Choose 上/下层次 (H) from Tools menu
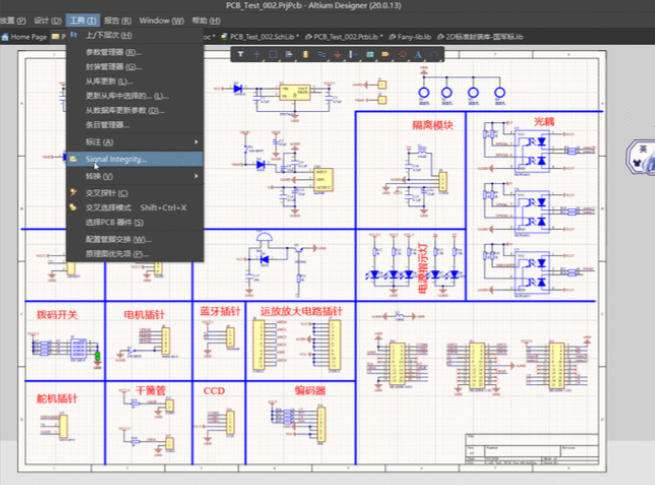The width and height of the screenshot is (655, 485). tap(135, 36)
